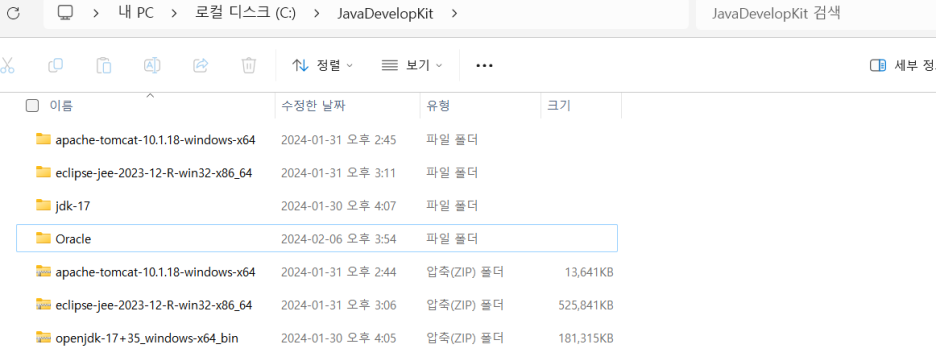
Task: Expand chevron after 내 PC breadcrumb
Action: [x=174, y=13]
